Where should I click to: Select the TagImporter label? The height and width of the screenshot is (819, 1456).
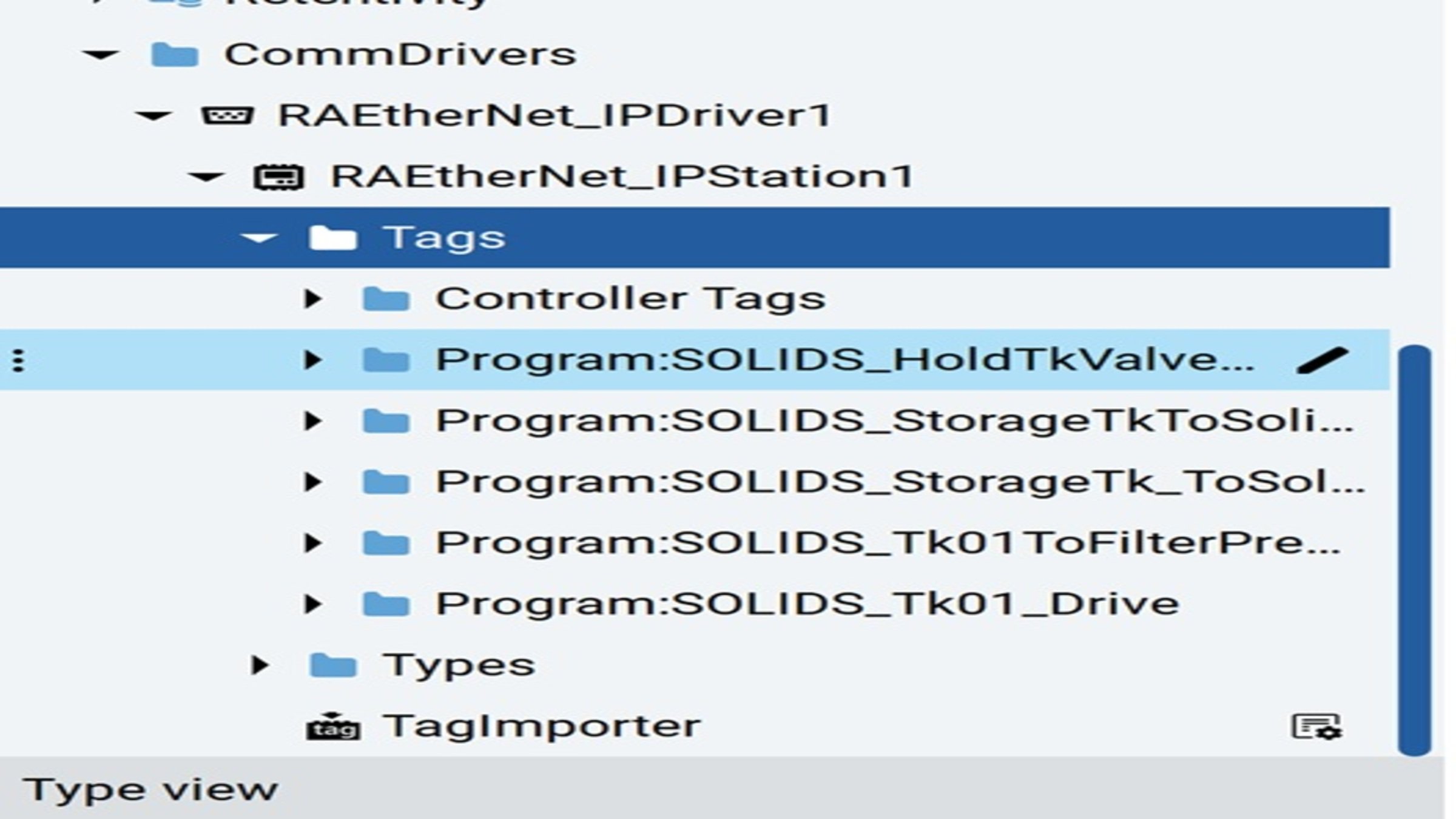click(542, 726)
